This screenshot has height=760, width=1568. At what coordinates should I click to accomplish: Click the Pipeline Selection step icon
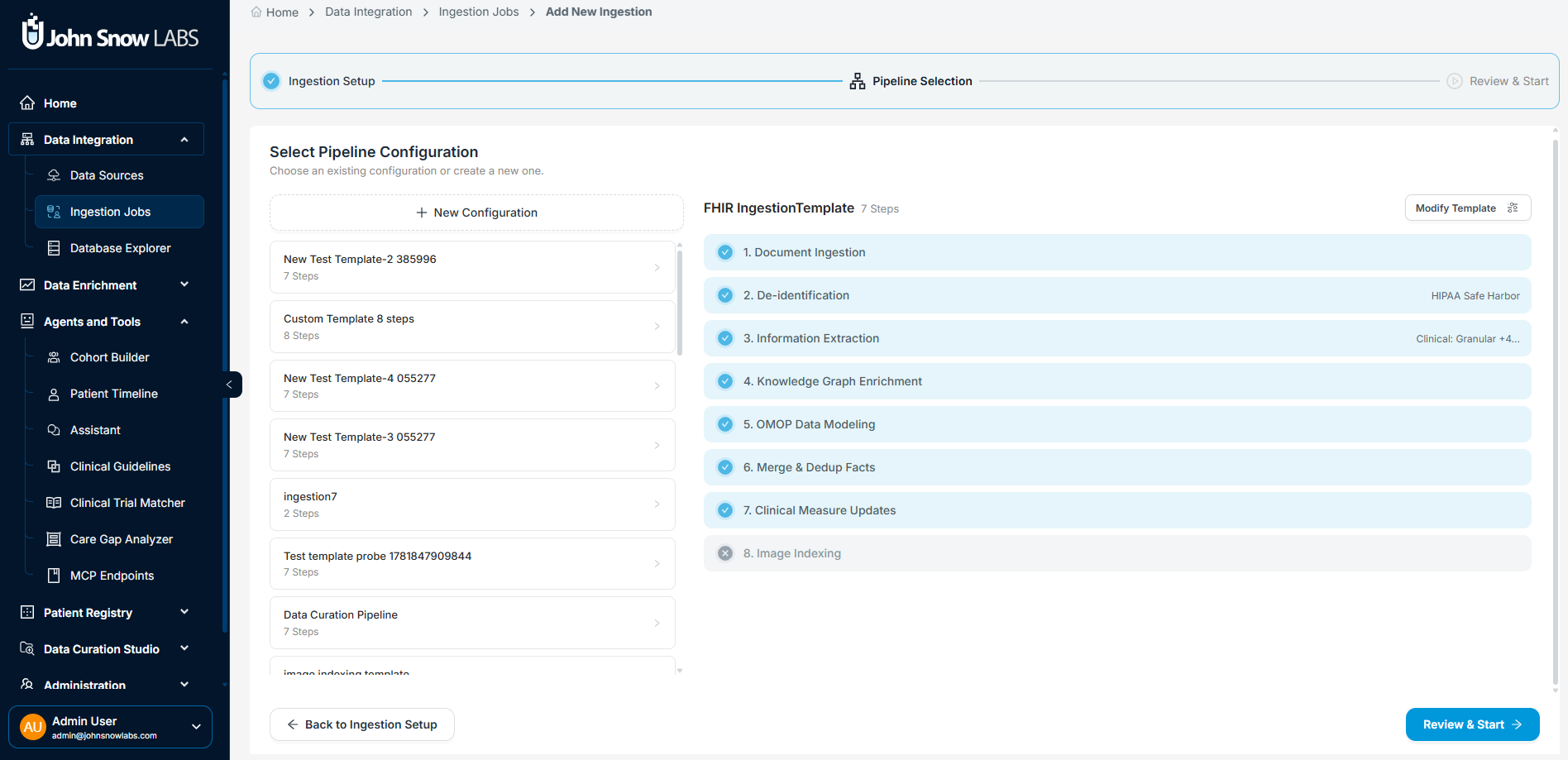(x=858, y=81)
